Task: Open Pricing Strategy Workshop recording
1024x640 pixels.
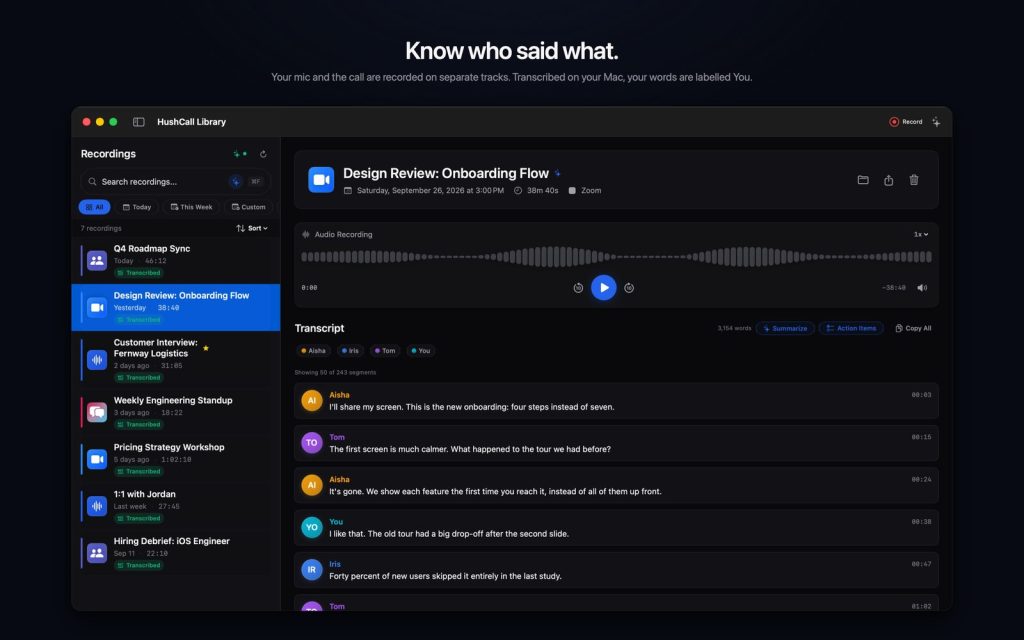Action: click(176, 459)
